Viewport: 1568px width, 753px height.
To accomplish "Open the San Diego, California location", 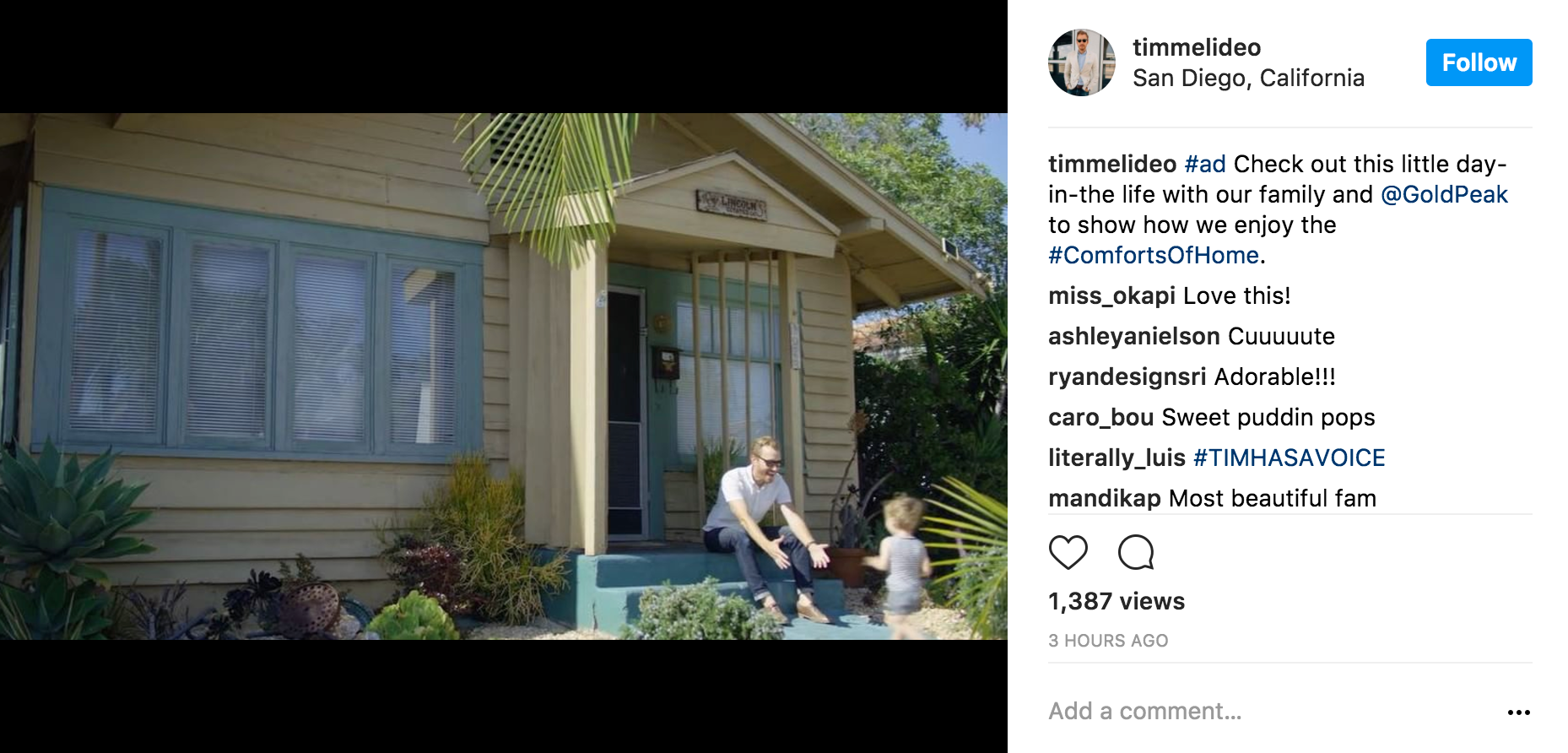I will pos(1248,78).
